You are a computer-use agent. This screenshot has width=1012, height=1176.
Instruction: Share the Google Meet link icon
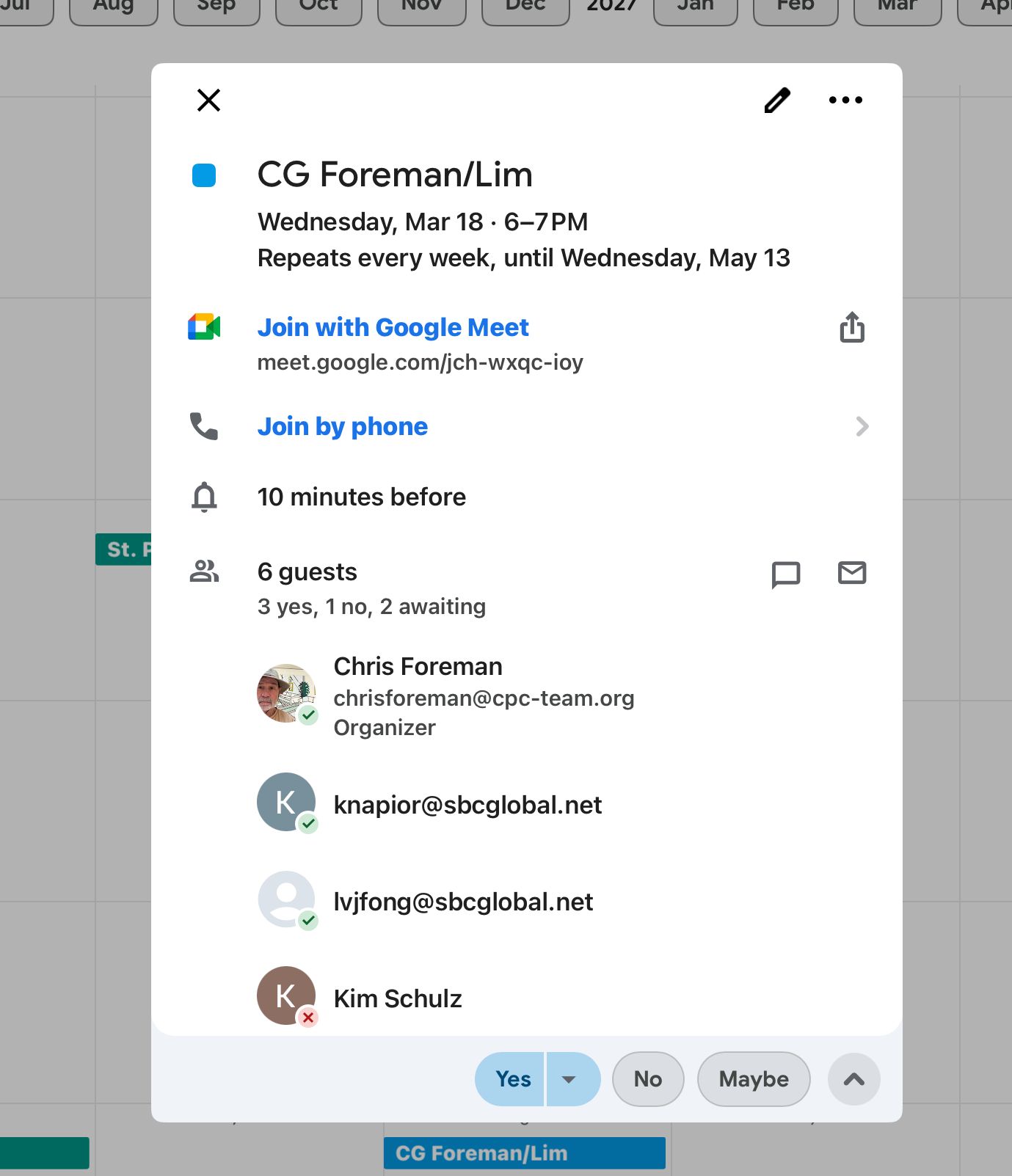coord(851,327)
